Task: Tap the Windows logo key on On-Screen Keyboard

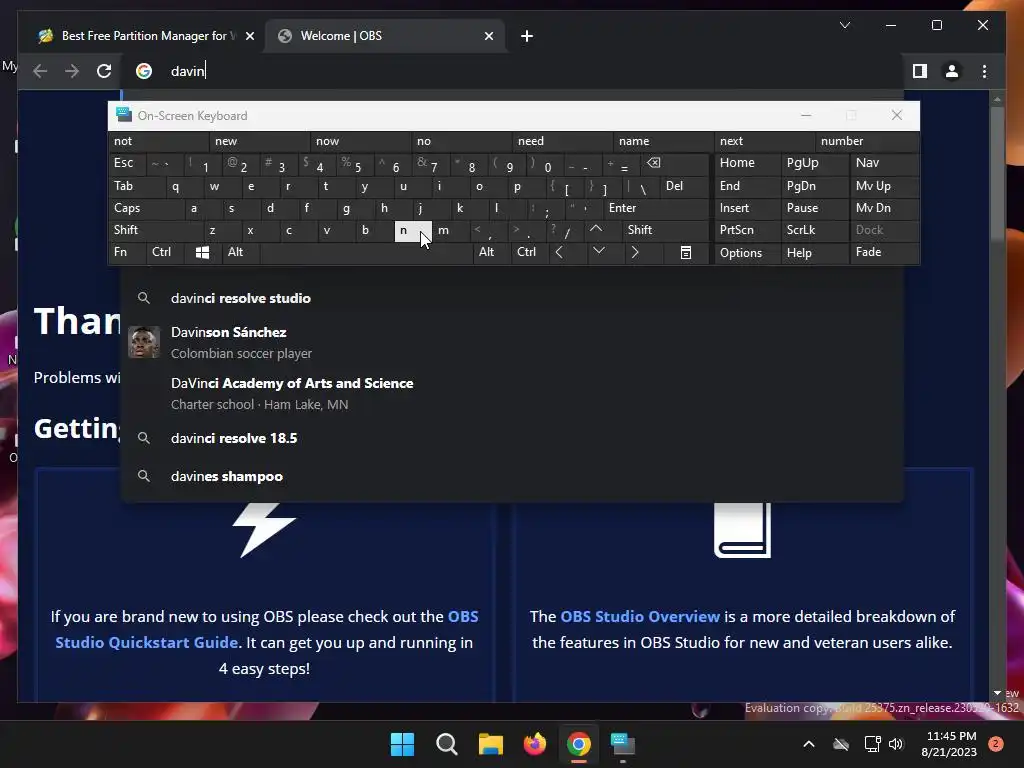Action: coord(202,252)
